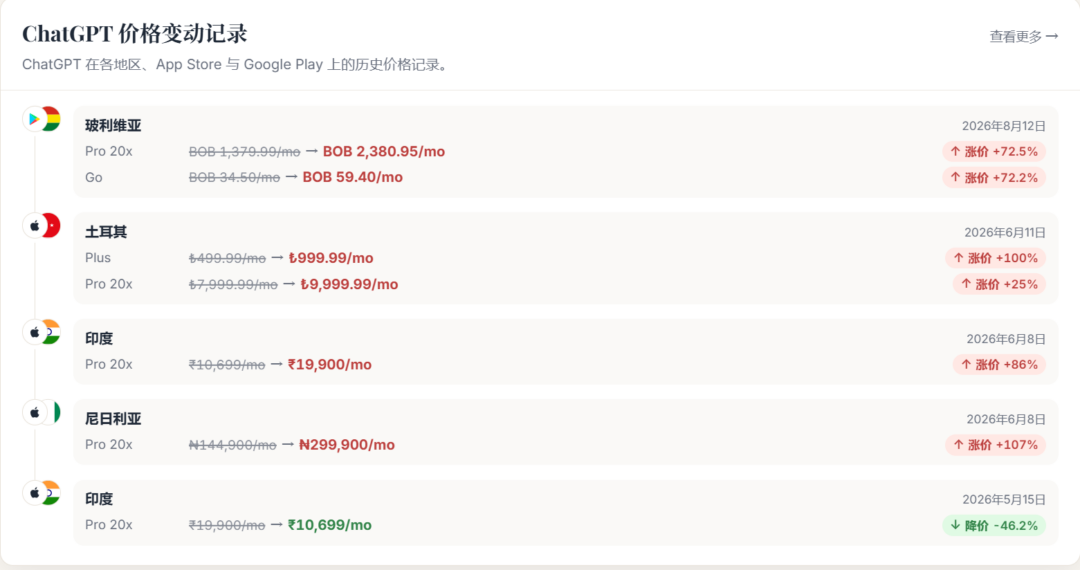Click the struck-through ₹19,900/mo price
The image size is (1080, 570).
(227, 525)
